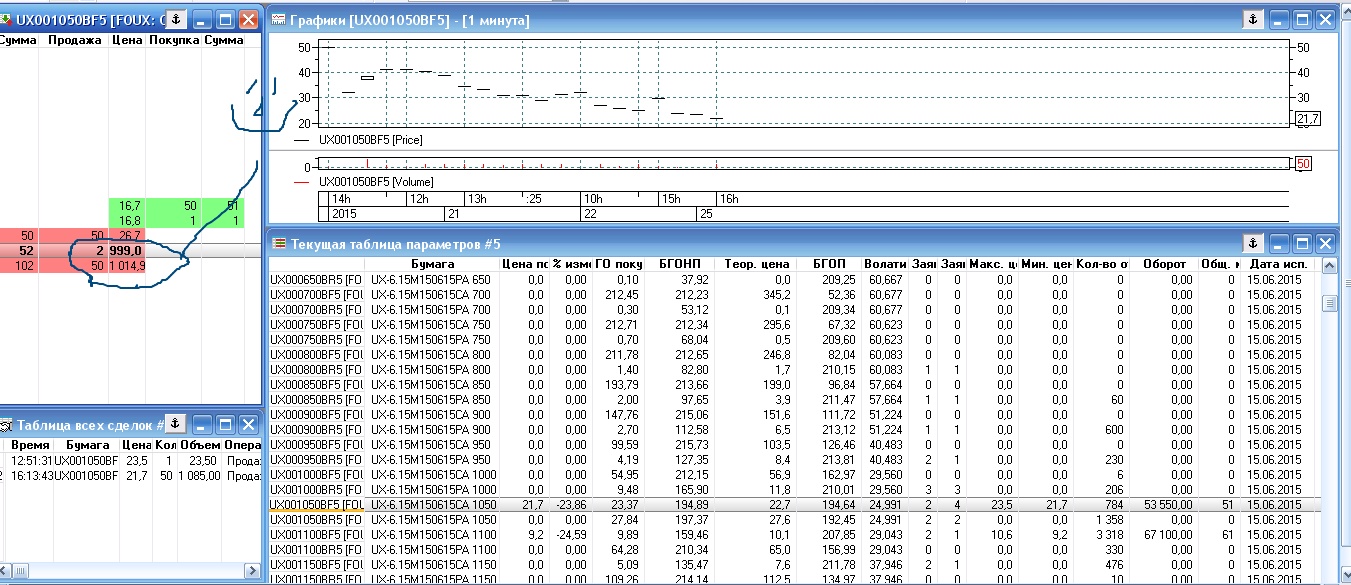
Task: Click the Объем column header in the trades table
Action: (x=200, y=444)
